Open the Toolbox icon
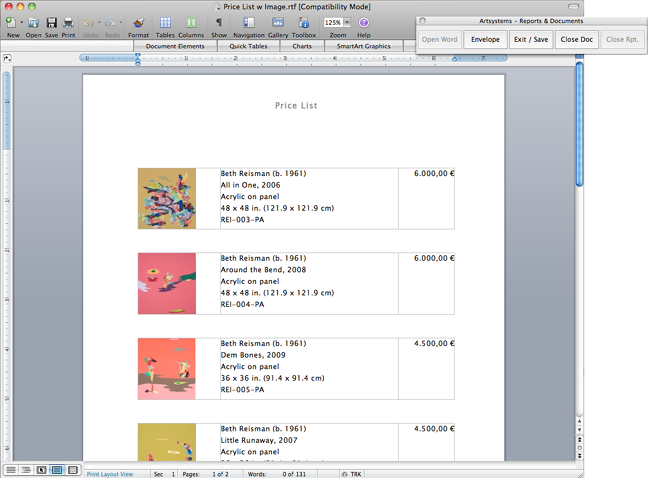The image size is (648, 478). (x=303, y=22)
